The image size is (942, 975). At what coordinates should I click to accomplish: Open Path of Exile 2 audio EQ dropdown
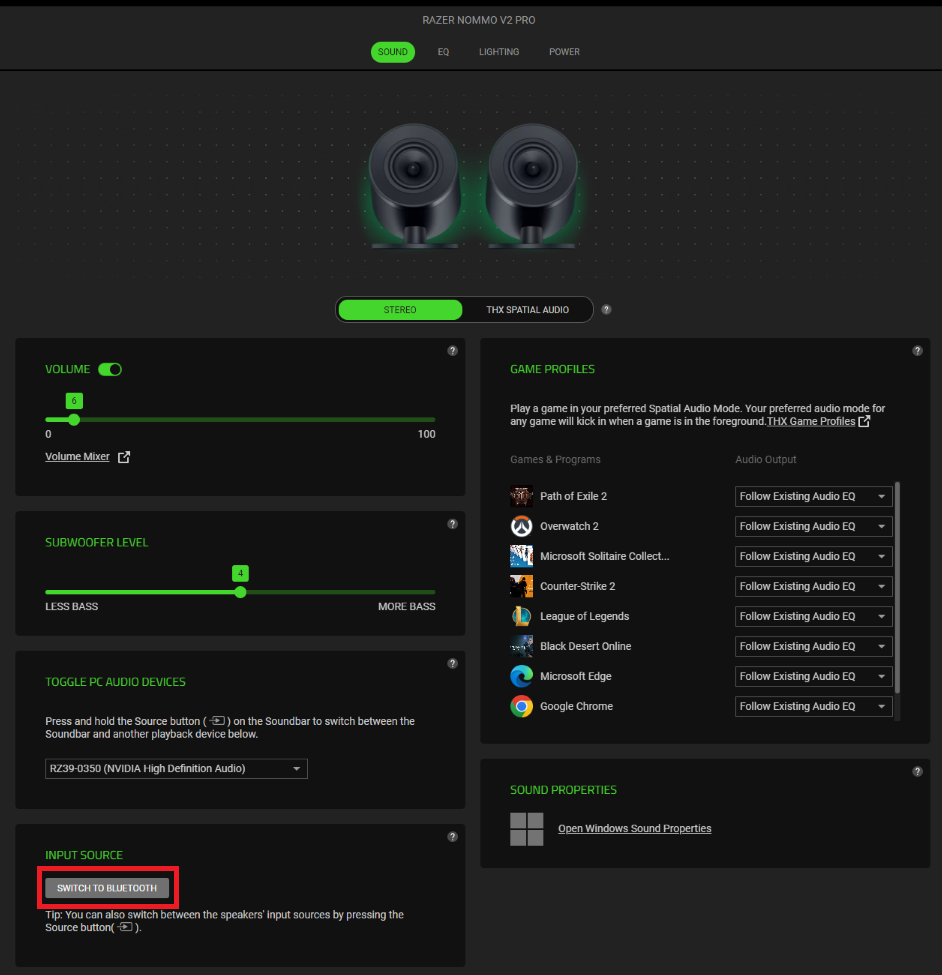(813, 496)
